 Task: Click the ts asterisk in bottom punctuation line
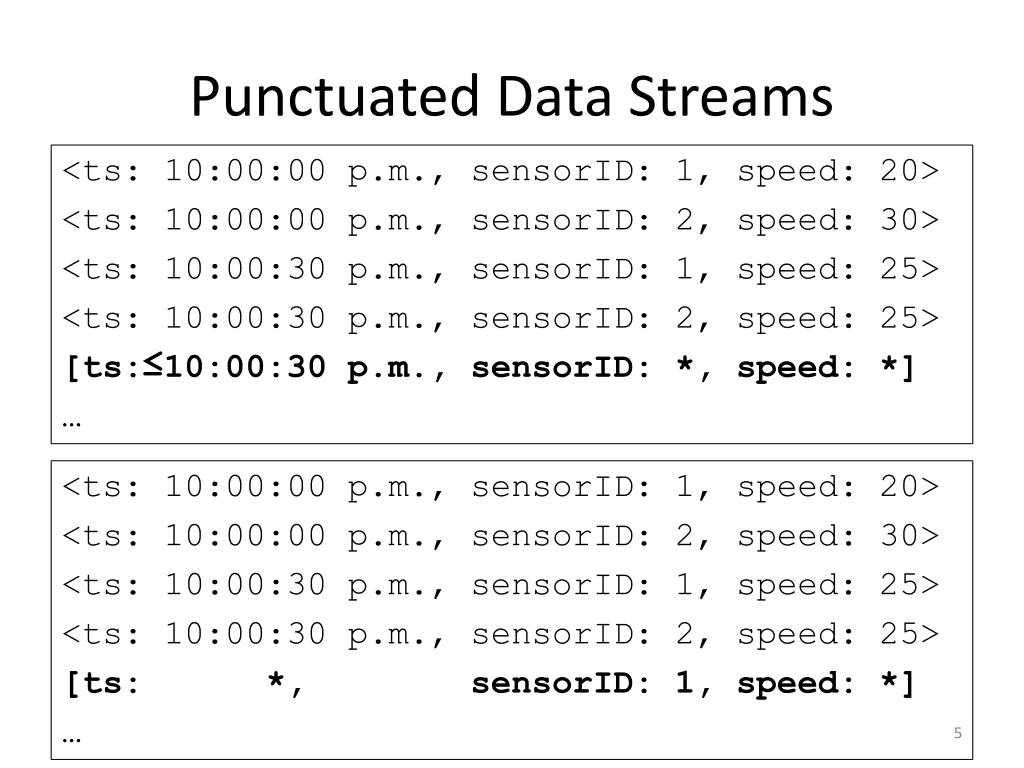tap(276, 680)
